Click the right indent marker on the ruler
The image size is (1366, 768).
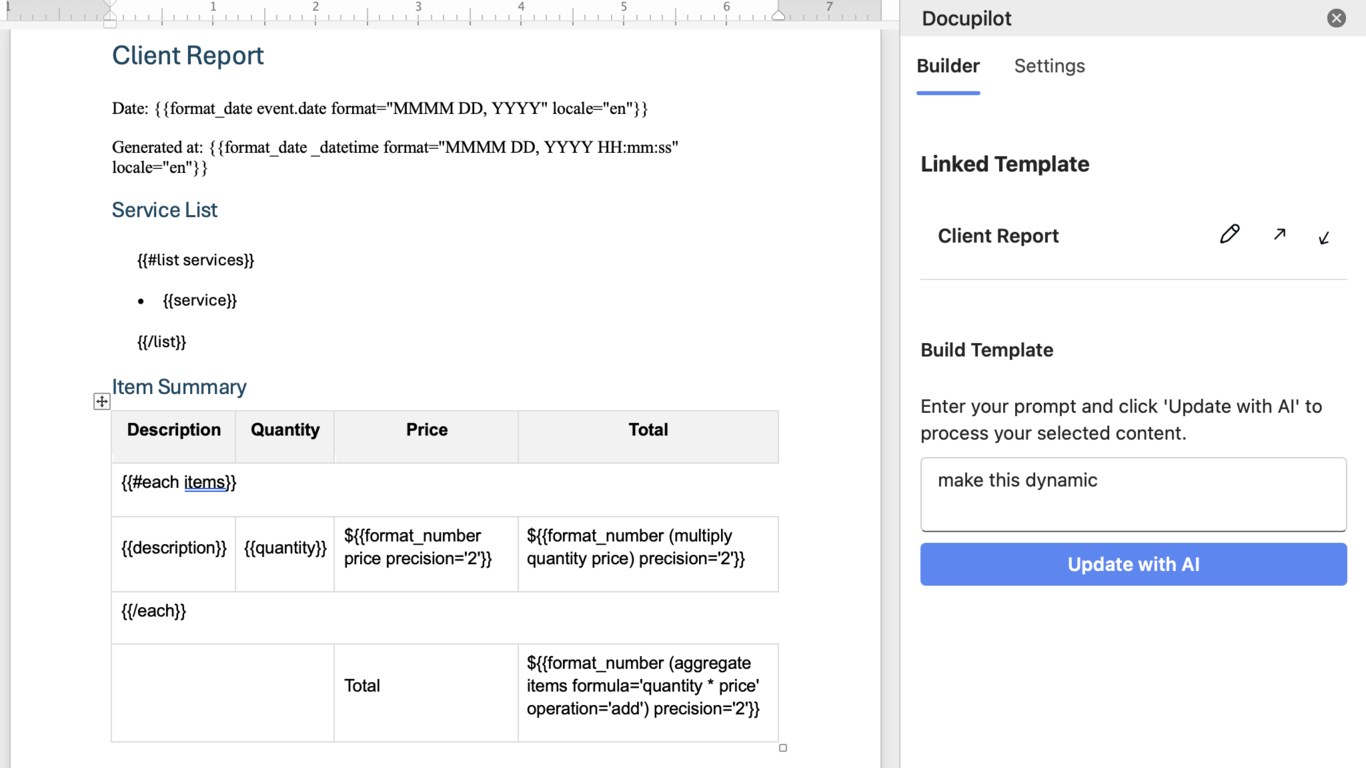[778, 15]
